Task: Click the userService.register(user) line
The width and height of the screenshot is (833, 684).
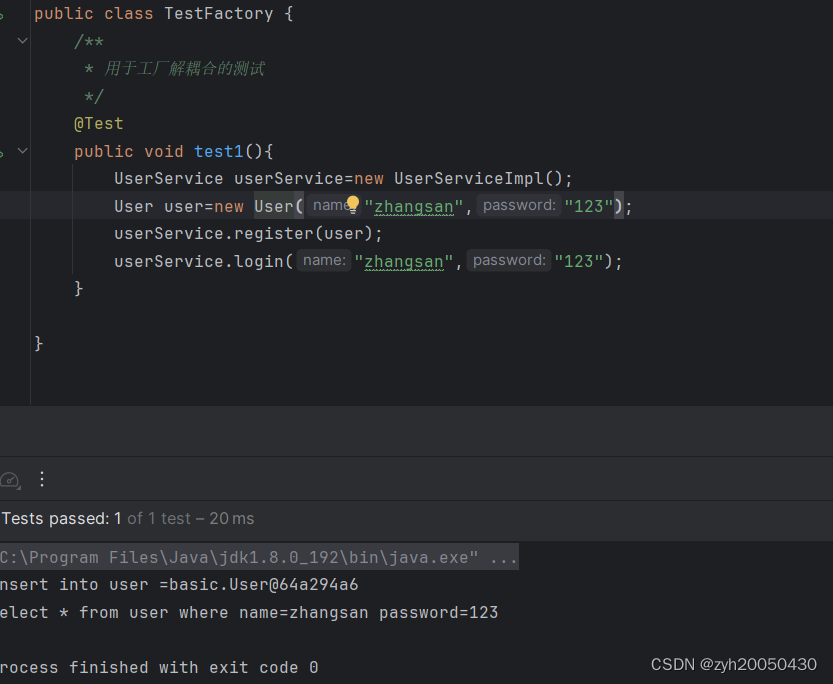Action: pyautogui.click(x=248, y=234)
